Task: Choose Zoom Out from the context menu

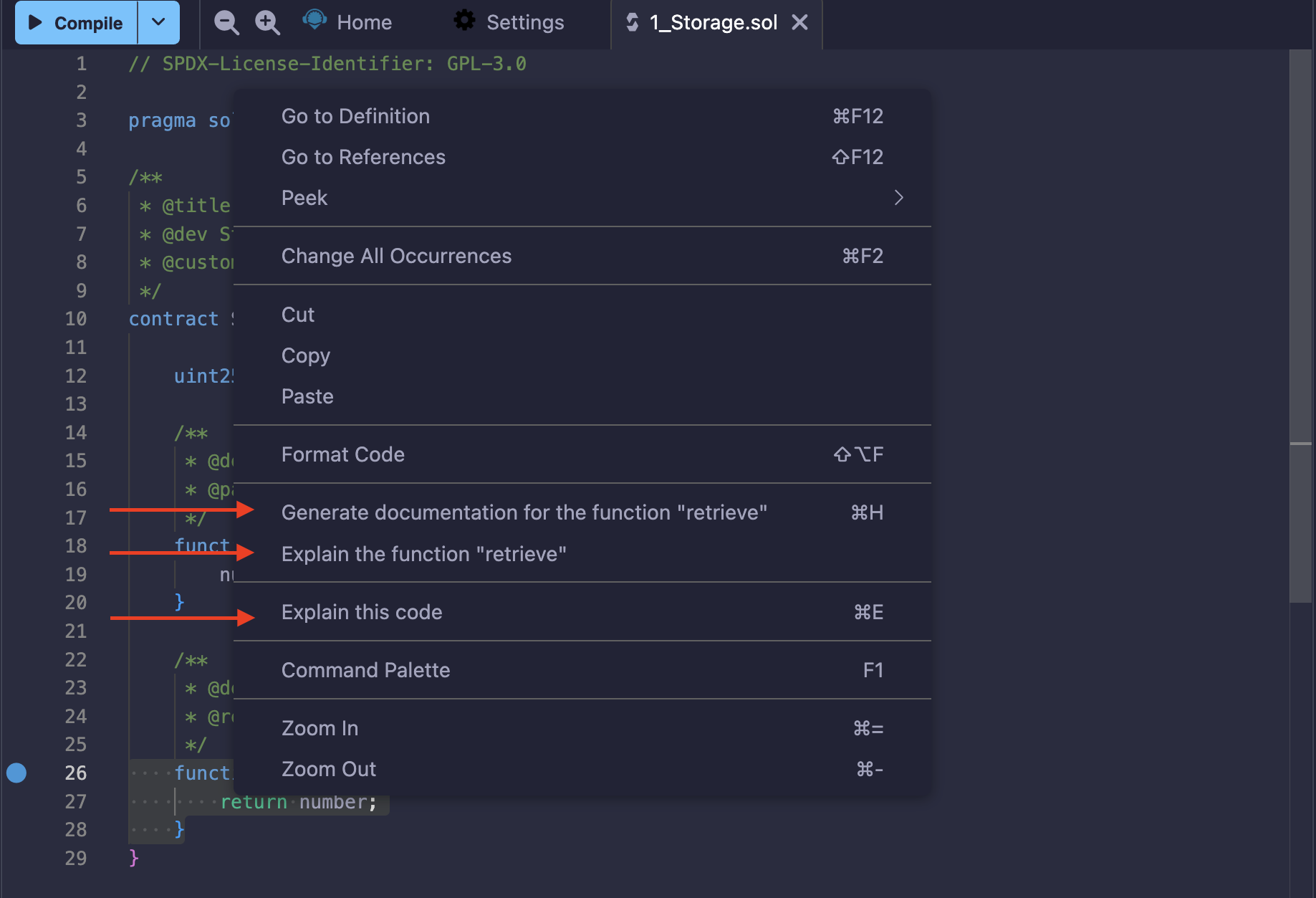Action: (582, 769)
